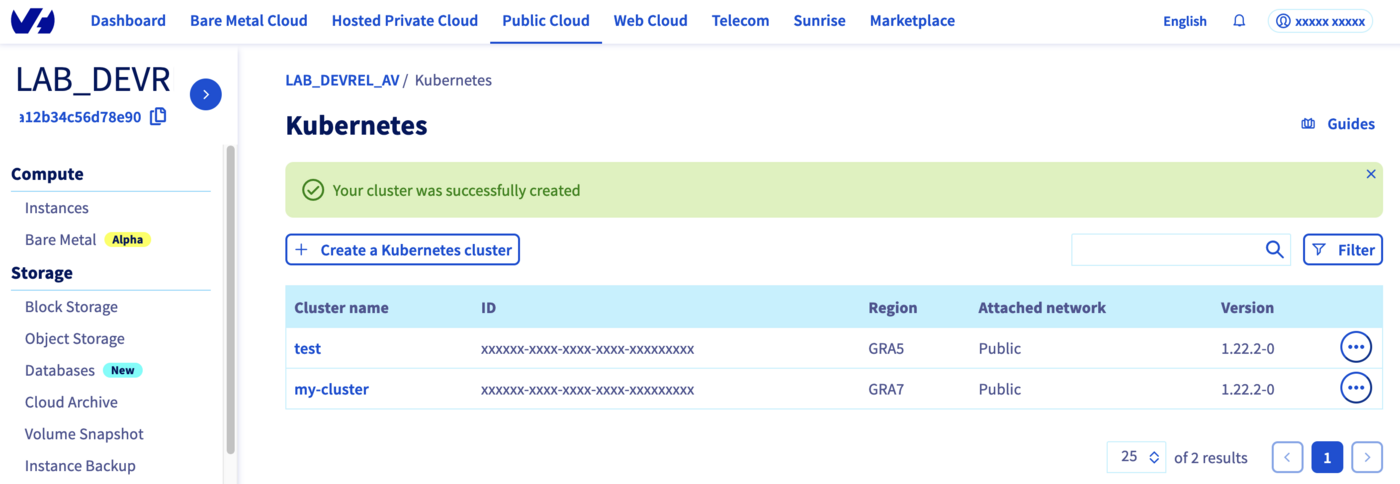Switch to Bare Metal Cloud
This screenshot has height=484, width=1400.
click(249, 21)
